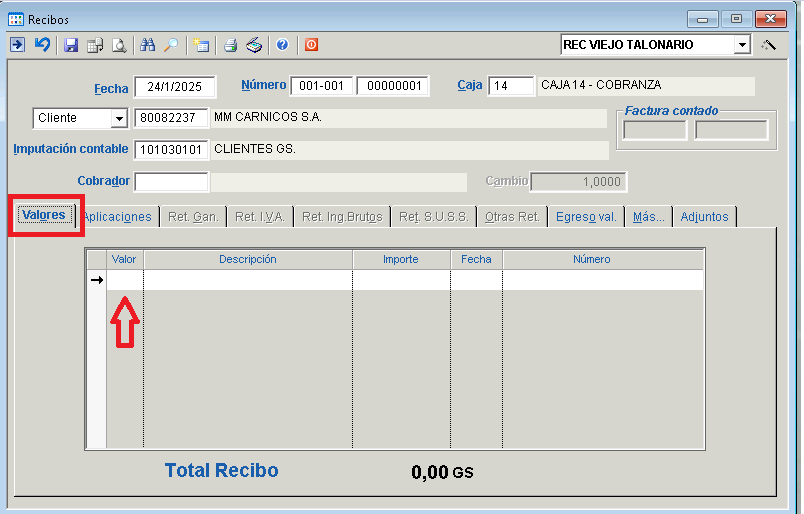Save the receipt with the floppy disk icon
Image resolution: width=804 pixels, height=514 pixels.
[x=70, y=45]
